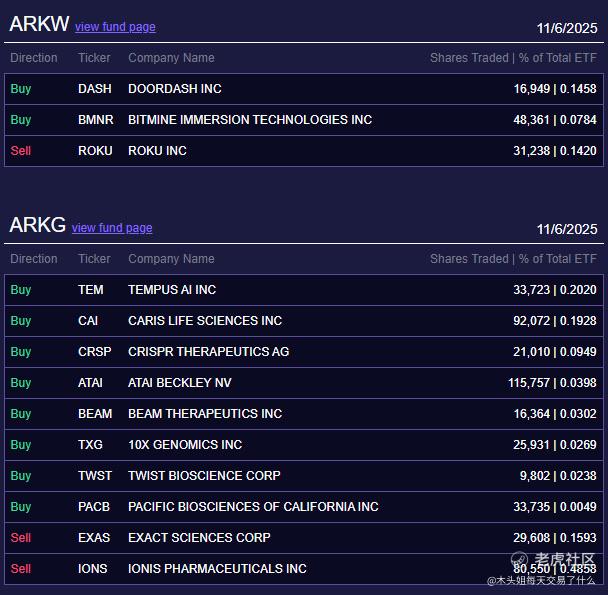Click the Buy label in CRSP row

tap(21, 352)
